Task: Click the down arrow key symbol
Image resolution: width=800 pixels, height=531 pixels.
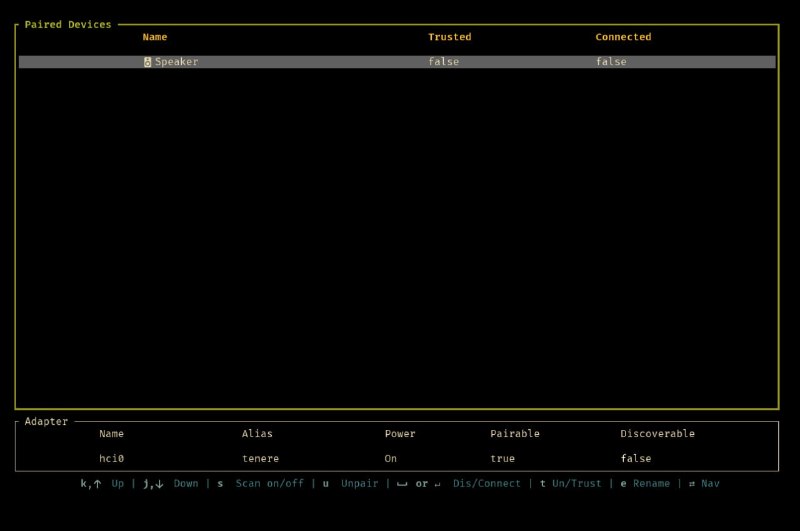Action: point(160,484)
